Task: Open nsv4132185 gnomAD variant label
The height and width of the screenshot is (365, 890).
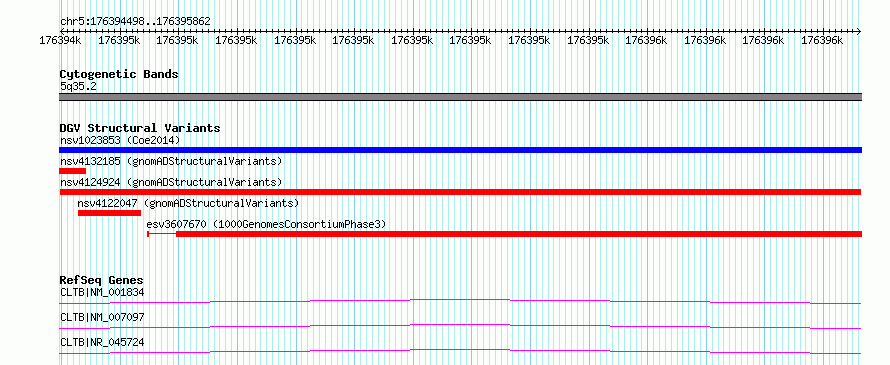Action: [x=171, y=161]
